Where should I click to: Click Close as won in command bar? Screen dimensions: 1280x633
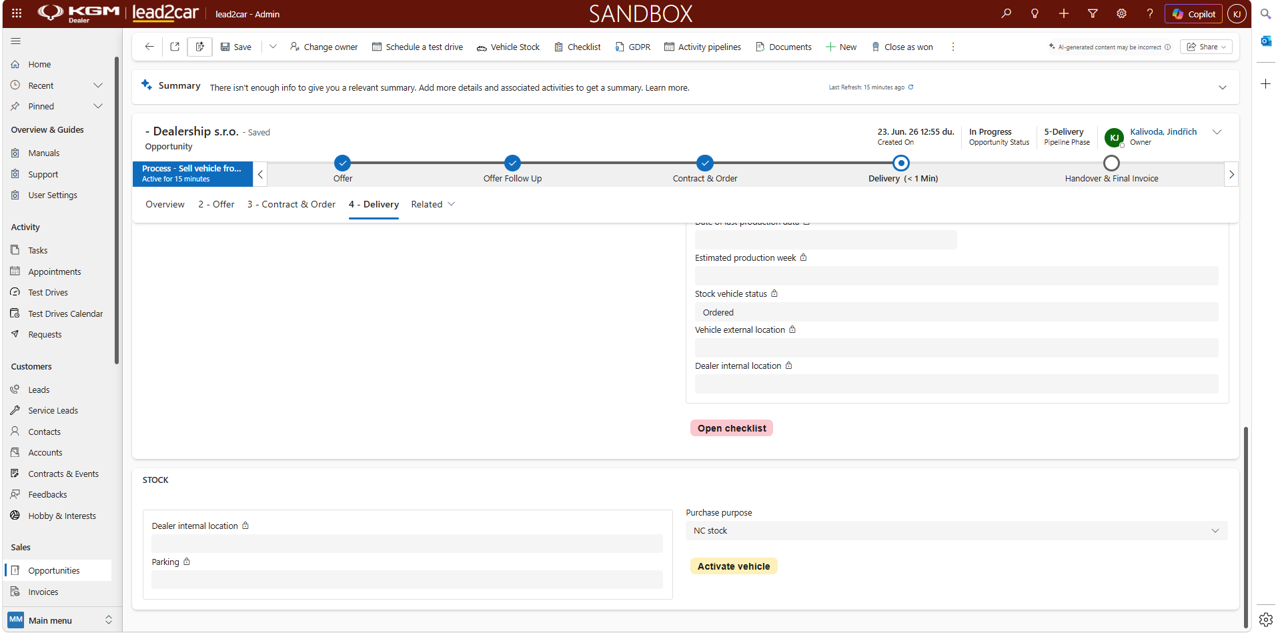(902, 47)
